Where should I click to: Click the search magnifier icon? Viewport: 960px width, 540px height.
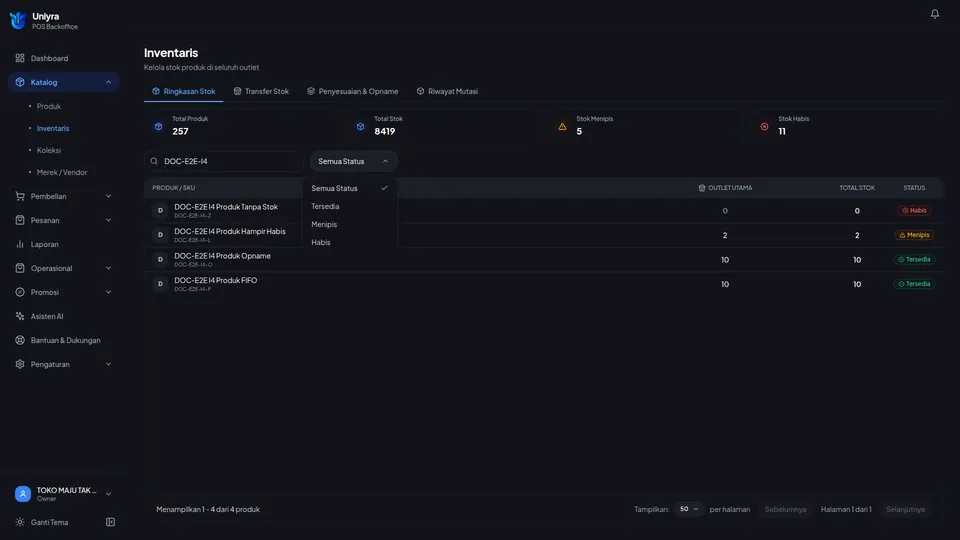[x=154, y=161]
